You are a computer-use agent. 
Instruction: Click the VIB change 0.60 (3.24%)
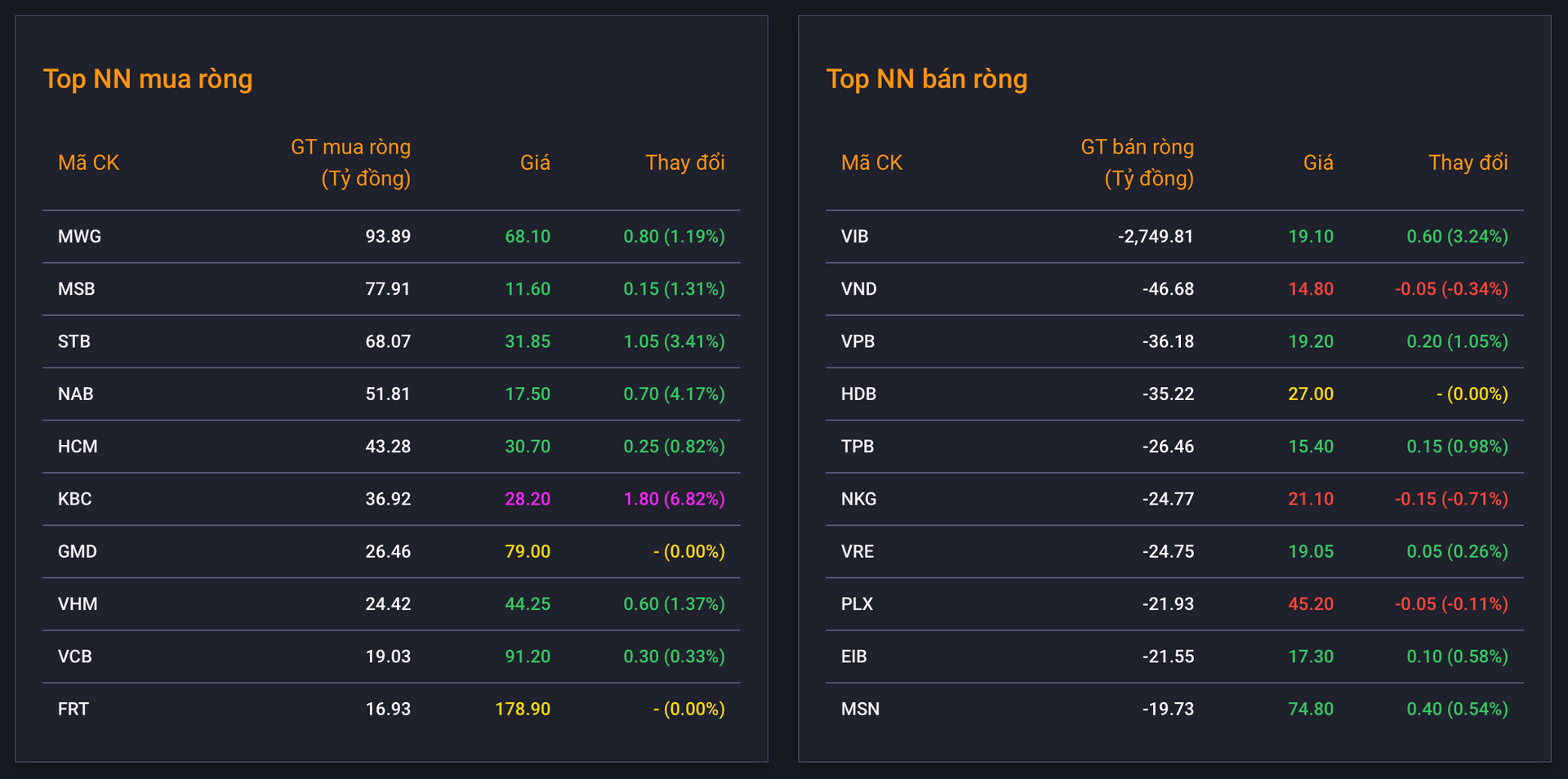point(1457,237)
